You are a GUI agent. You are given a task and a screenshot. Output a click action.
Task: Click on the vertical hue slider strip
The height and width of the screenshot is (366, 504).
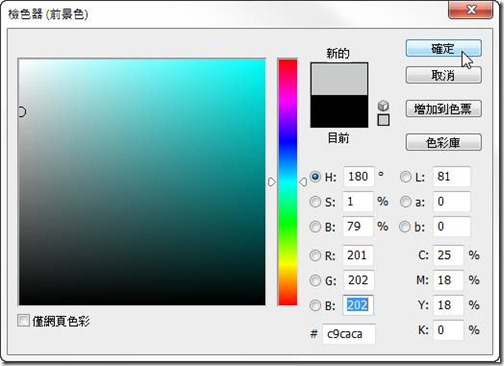click(287, 182)
